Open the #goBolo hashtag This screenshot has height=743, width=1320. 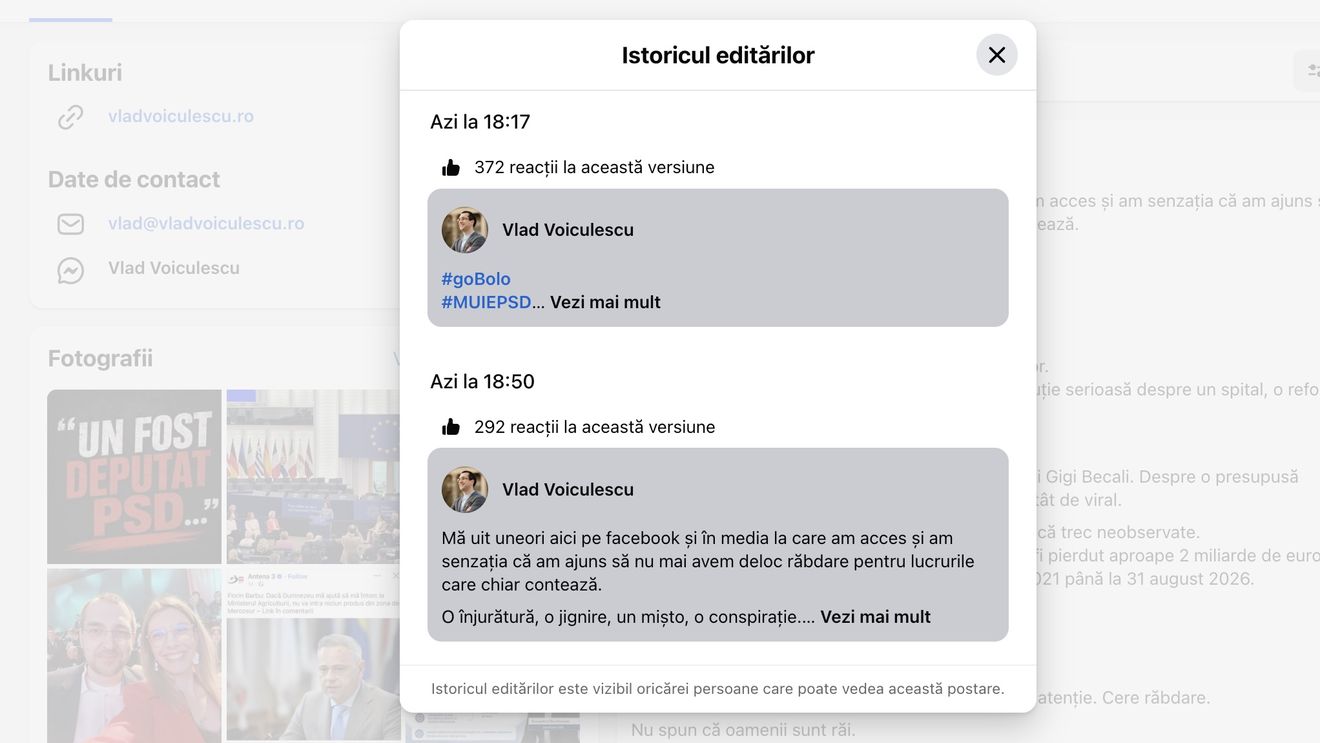476,279
